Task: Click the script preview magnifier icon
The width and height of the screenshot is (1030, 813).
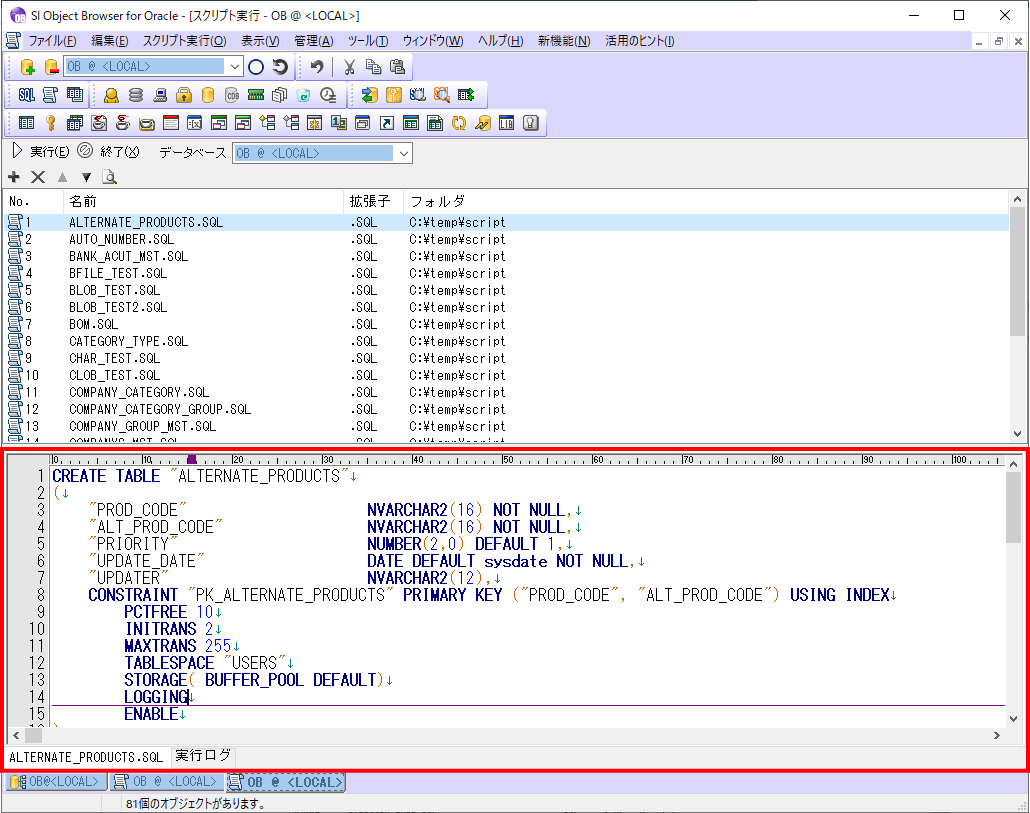Action: 109,177
